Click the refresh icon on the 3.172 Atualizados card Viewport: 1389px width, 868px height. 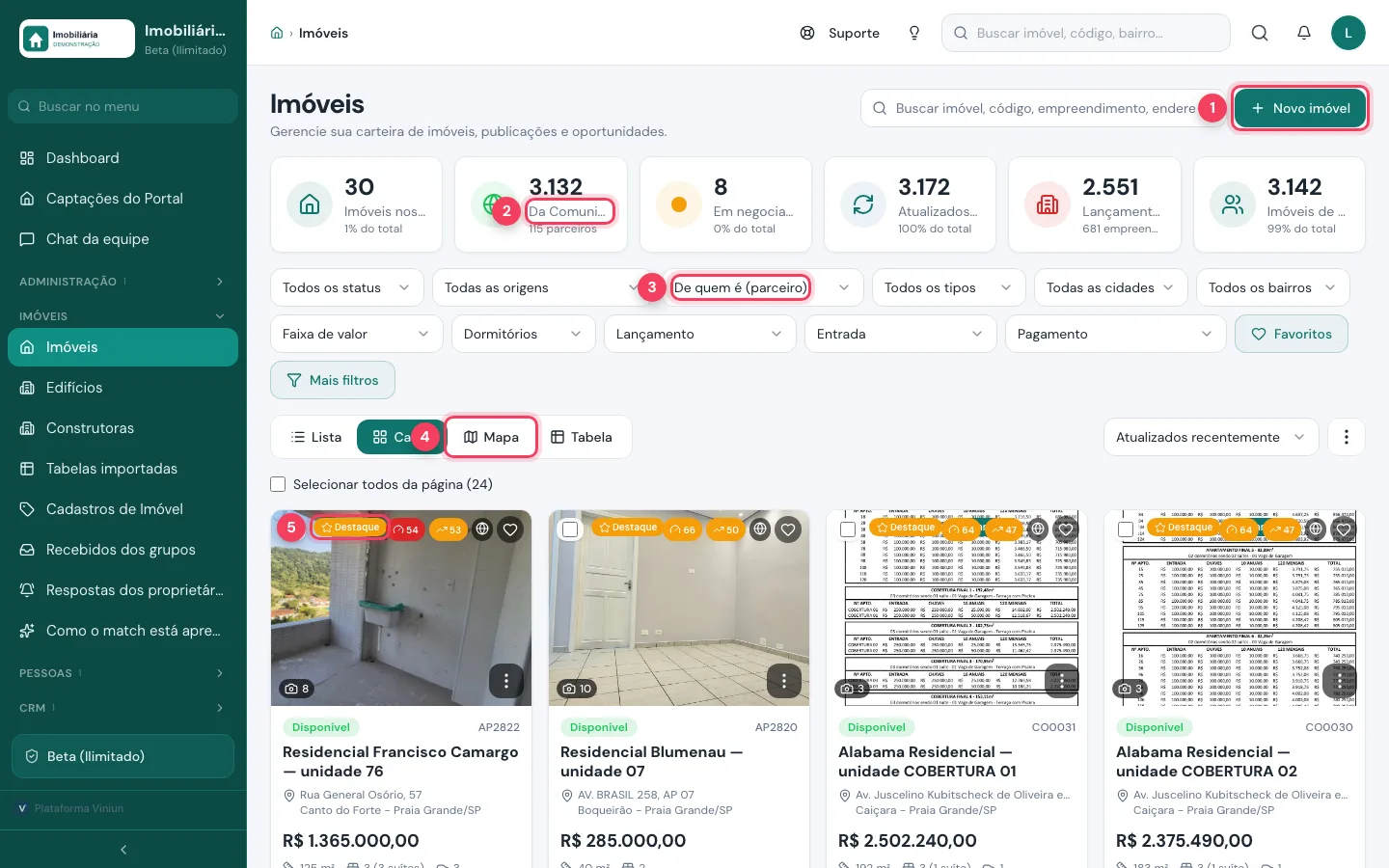coord(863,204)
